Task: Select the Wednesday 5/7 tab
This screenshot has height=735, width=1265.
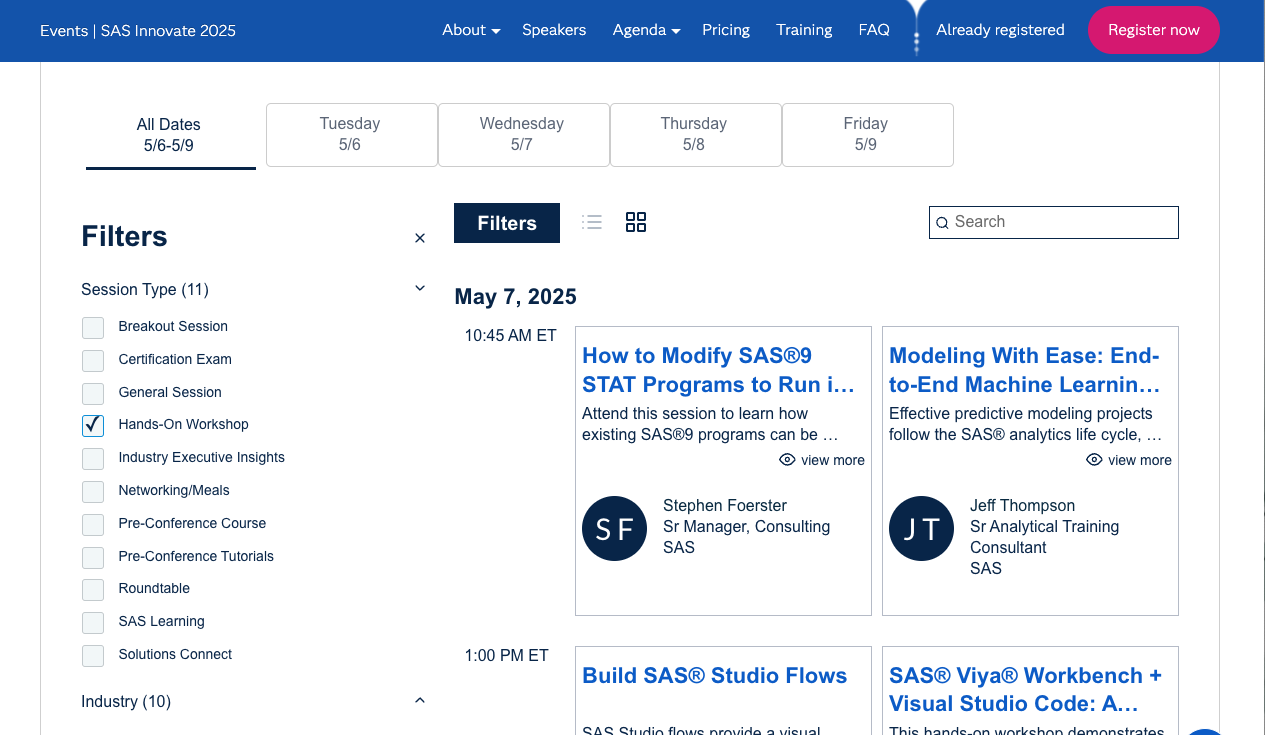Action: coord(522,134)
